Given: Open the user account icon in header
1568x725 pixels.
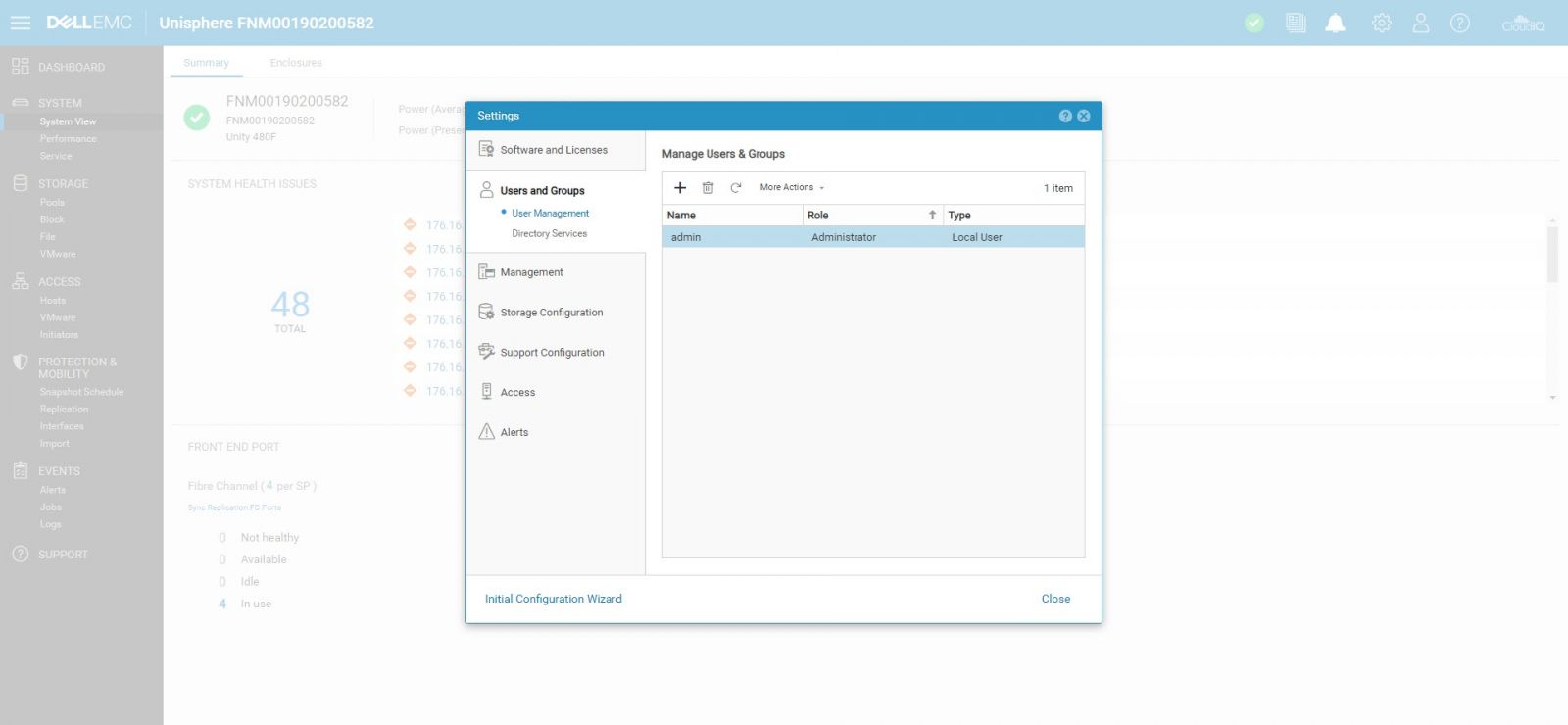Looking at the screenshot, I should coord(1420,24).
